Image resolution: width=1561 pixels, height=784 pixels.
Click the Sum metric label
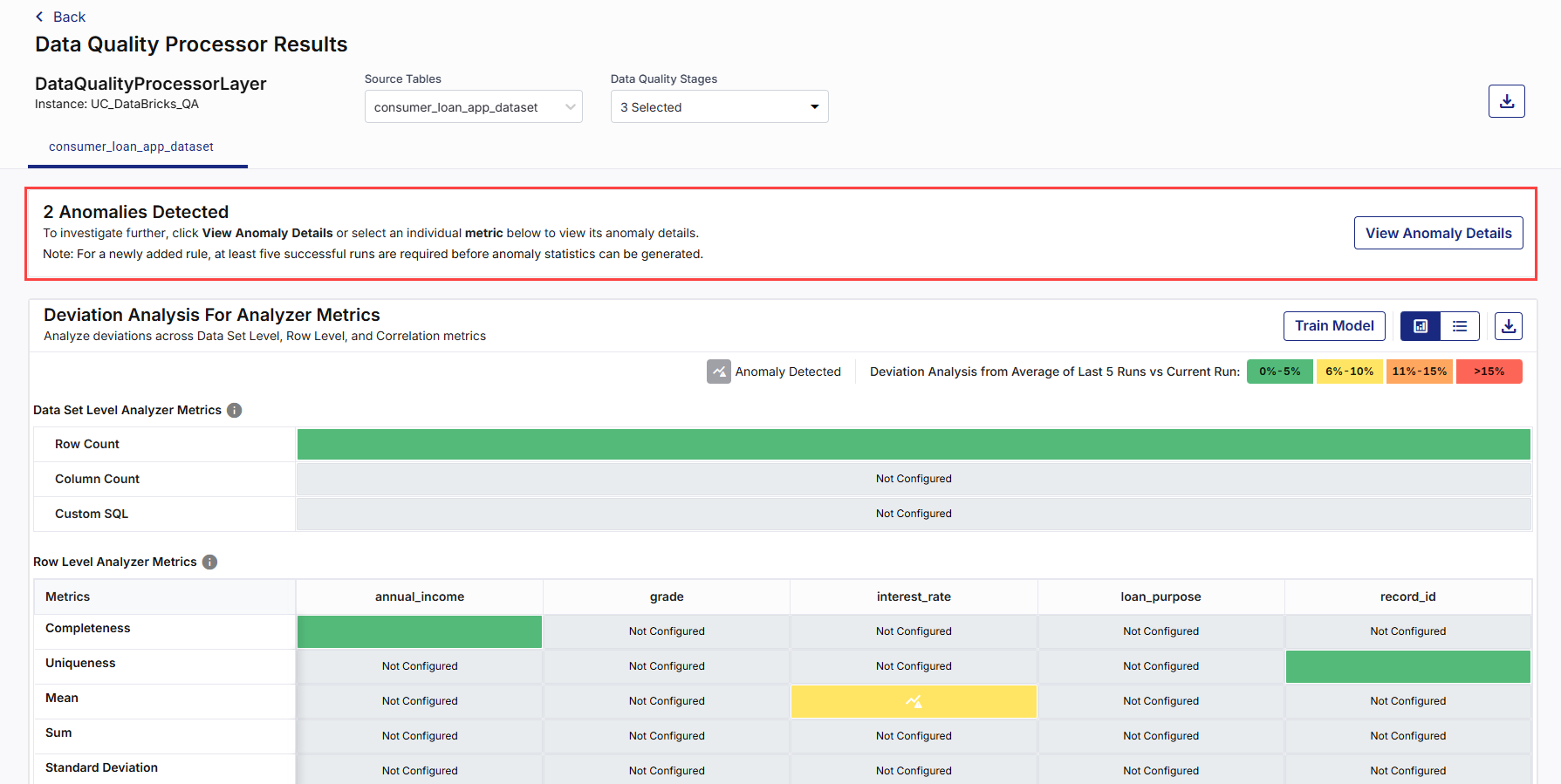click(58, 733)
